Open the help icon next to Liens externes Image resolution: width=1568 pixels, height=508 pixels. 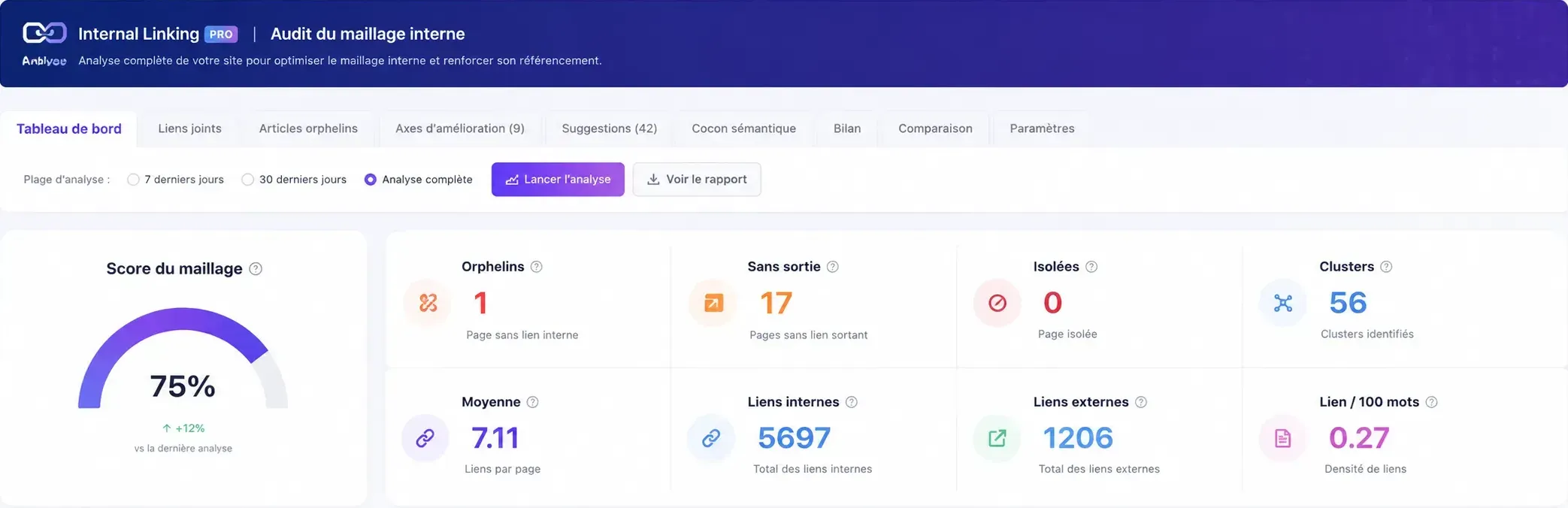click(1141, 402)
